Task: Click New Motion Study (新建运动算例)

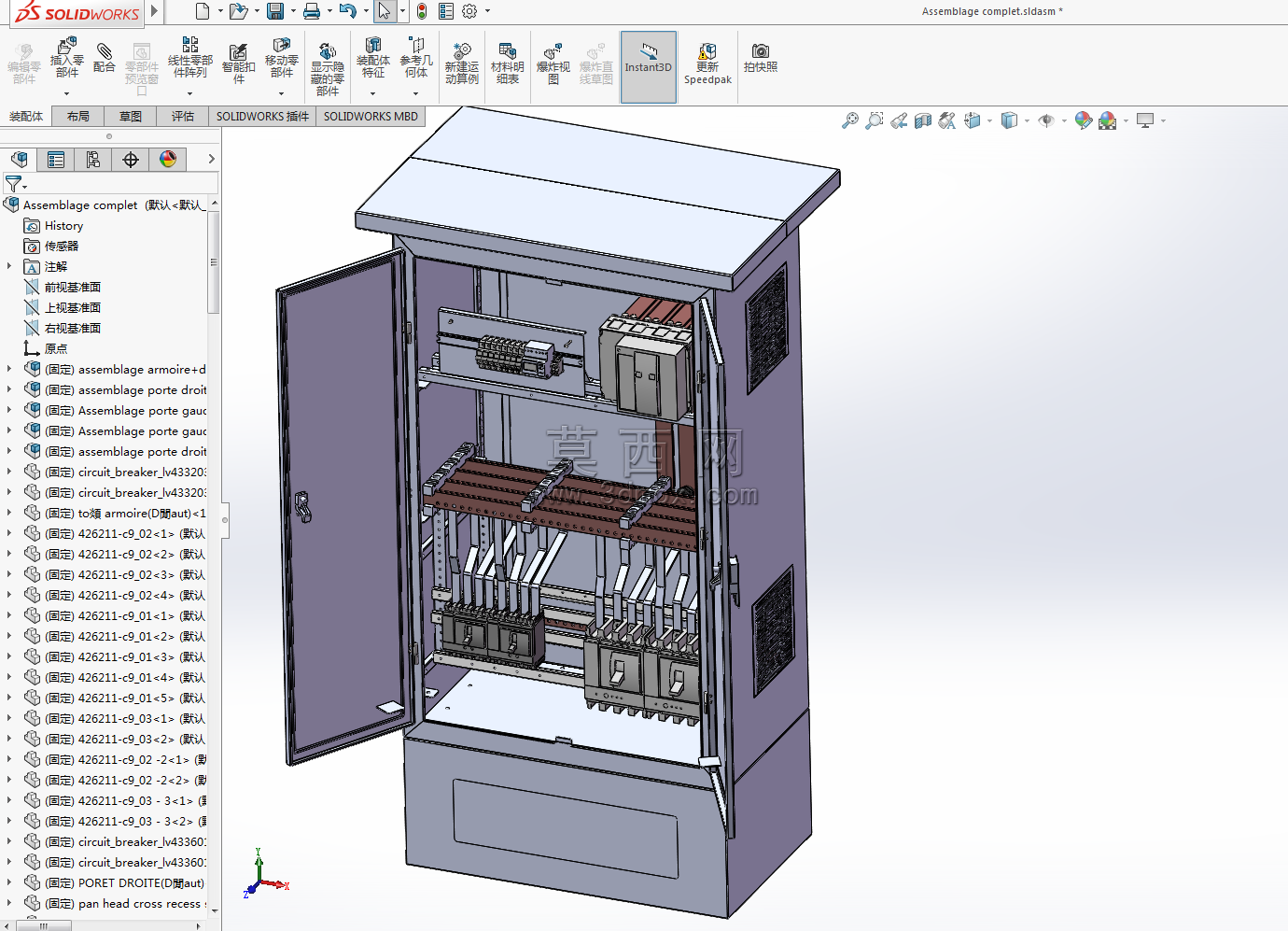Action: pyautogui.click(x=461, y=63)
